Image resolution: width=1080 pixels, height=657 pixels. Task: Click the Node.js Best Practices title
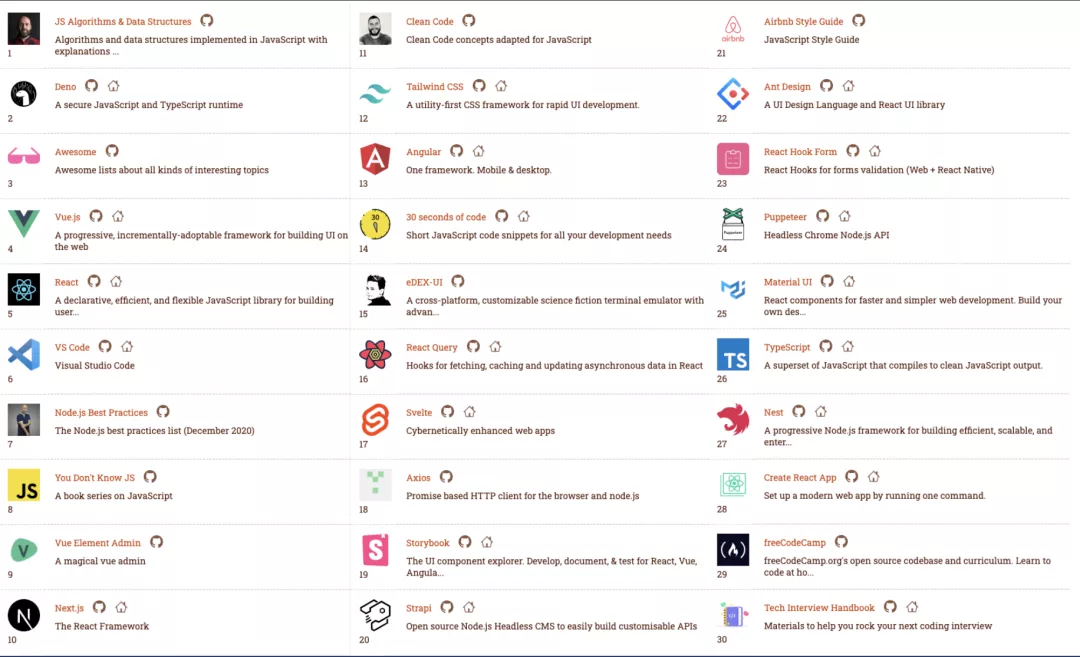point(101,413)
